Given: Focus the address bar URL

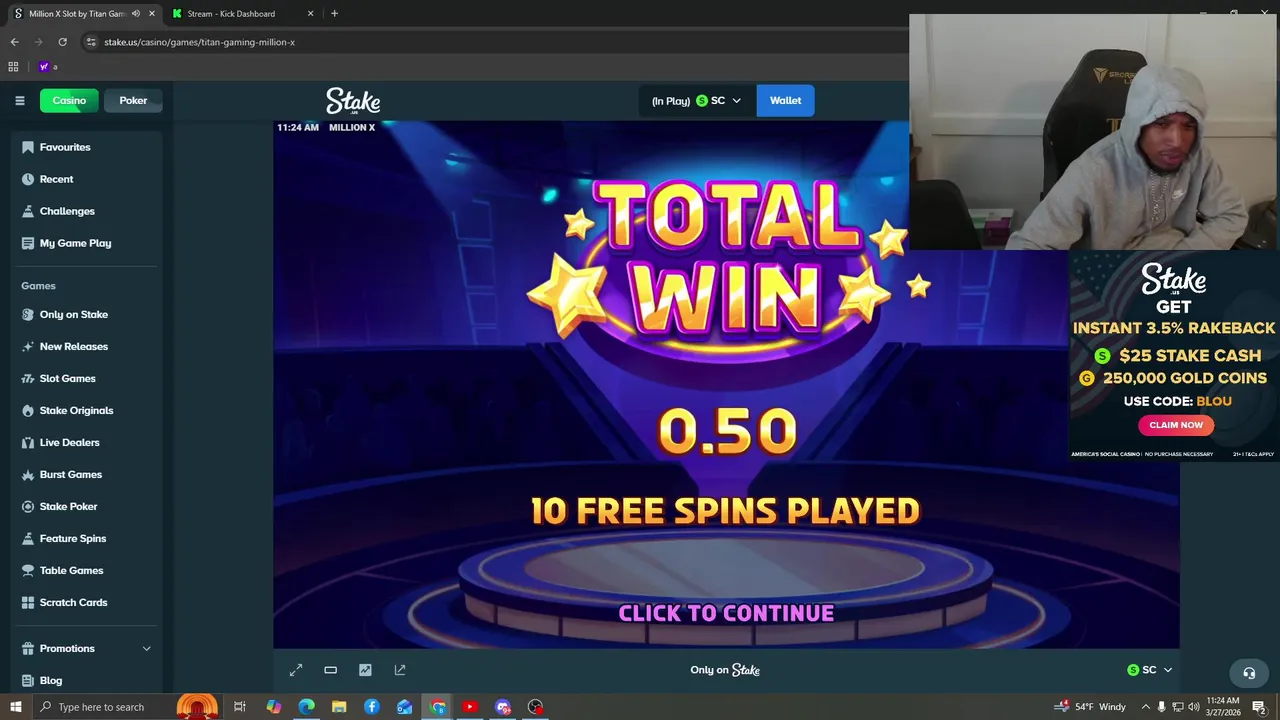Looking at the screenshot, I should coord(199,42).
